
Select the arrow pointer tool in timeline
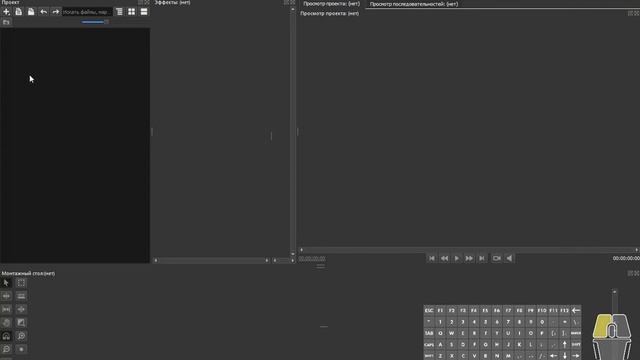tap(6, 283)
